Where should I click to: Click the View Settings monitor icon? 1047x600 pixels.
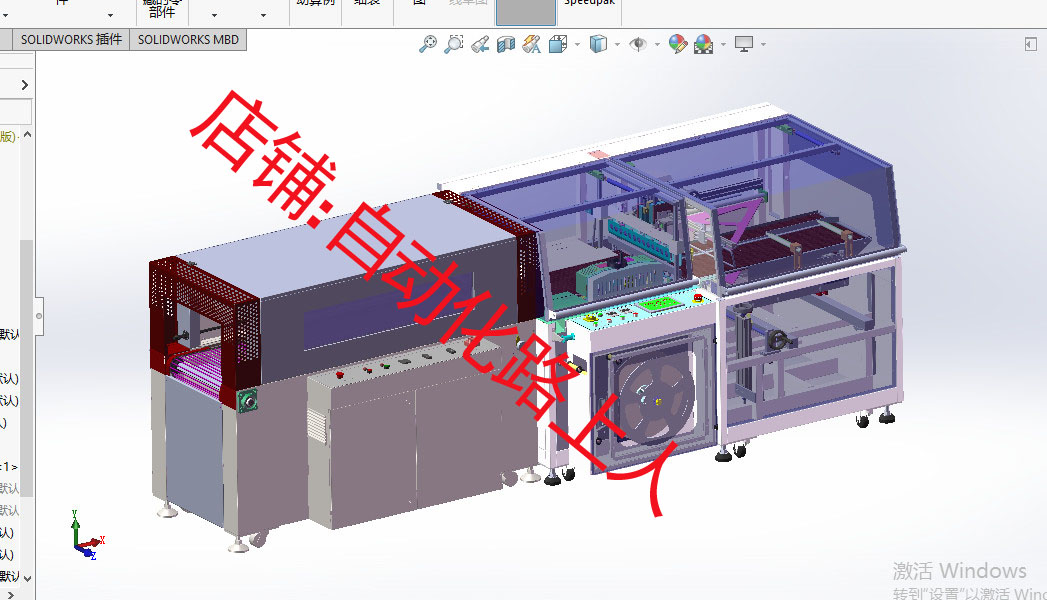744,44
